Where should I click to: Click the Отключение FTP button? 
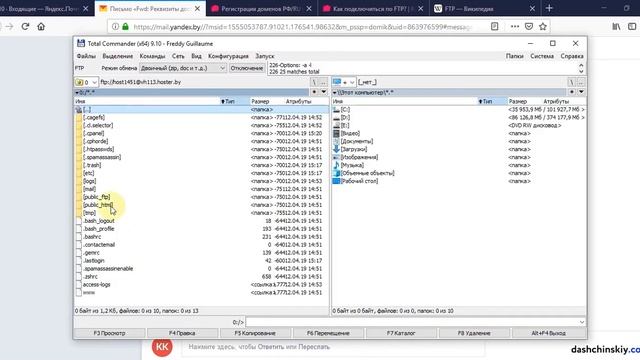point(247,68)
